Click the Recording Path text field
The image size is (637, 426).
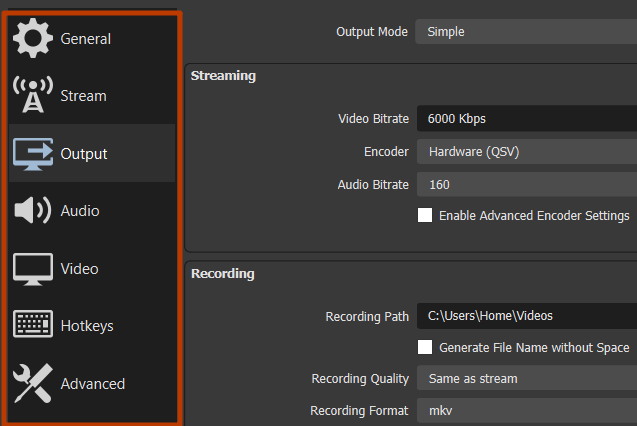(x=527, y=316)
